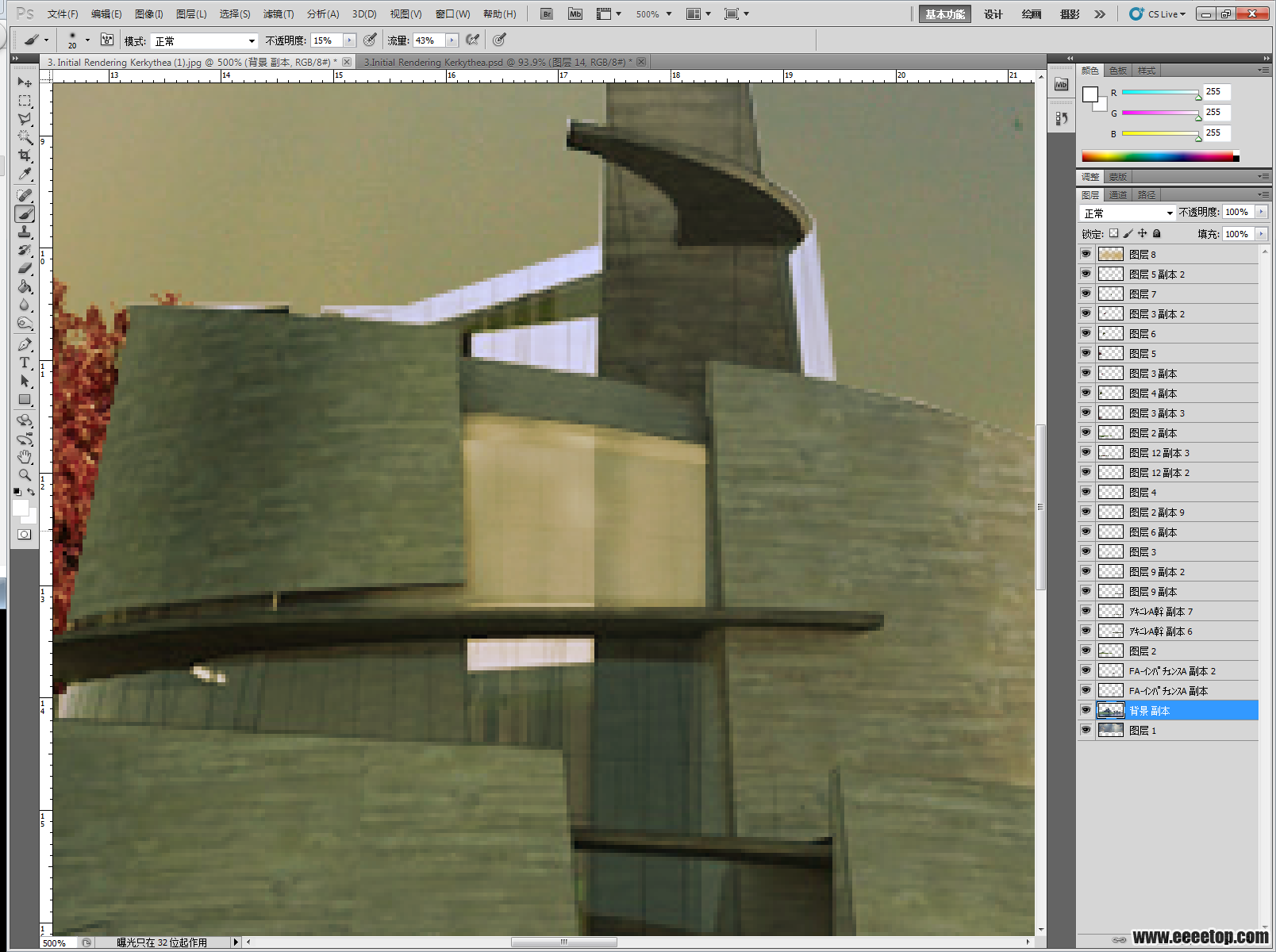The image size is (1276, 952).
Task: Open the layer opacity 100% arrow
Action: [x=1261, y=212]
